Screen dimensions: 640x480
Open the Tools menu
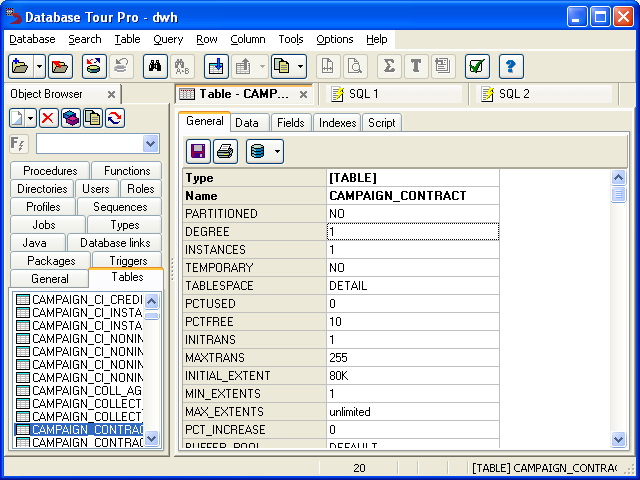click(x=291, y=39)
